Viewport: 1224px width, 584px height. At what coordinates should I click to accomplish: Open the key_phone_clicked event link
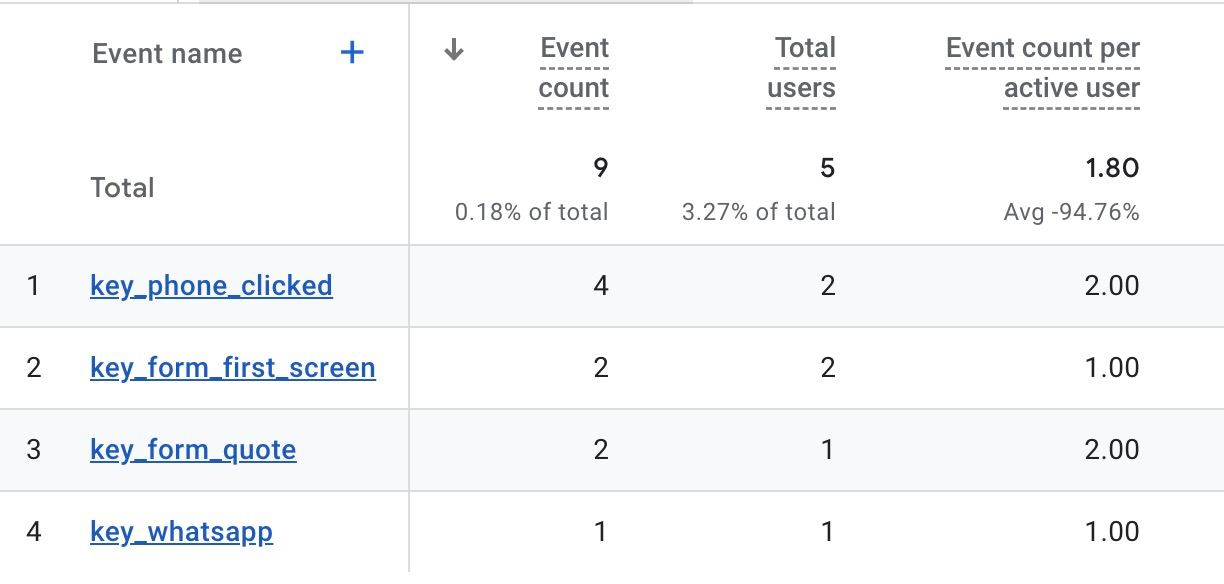pos(211,286)
